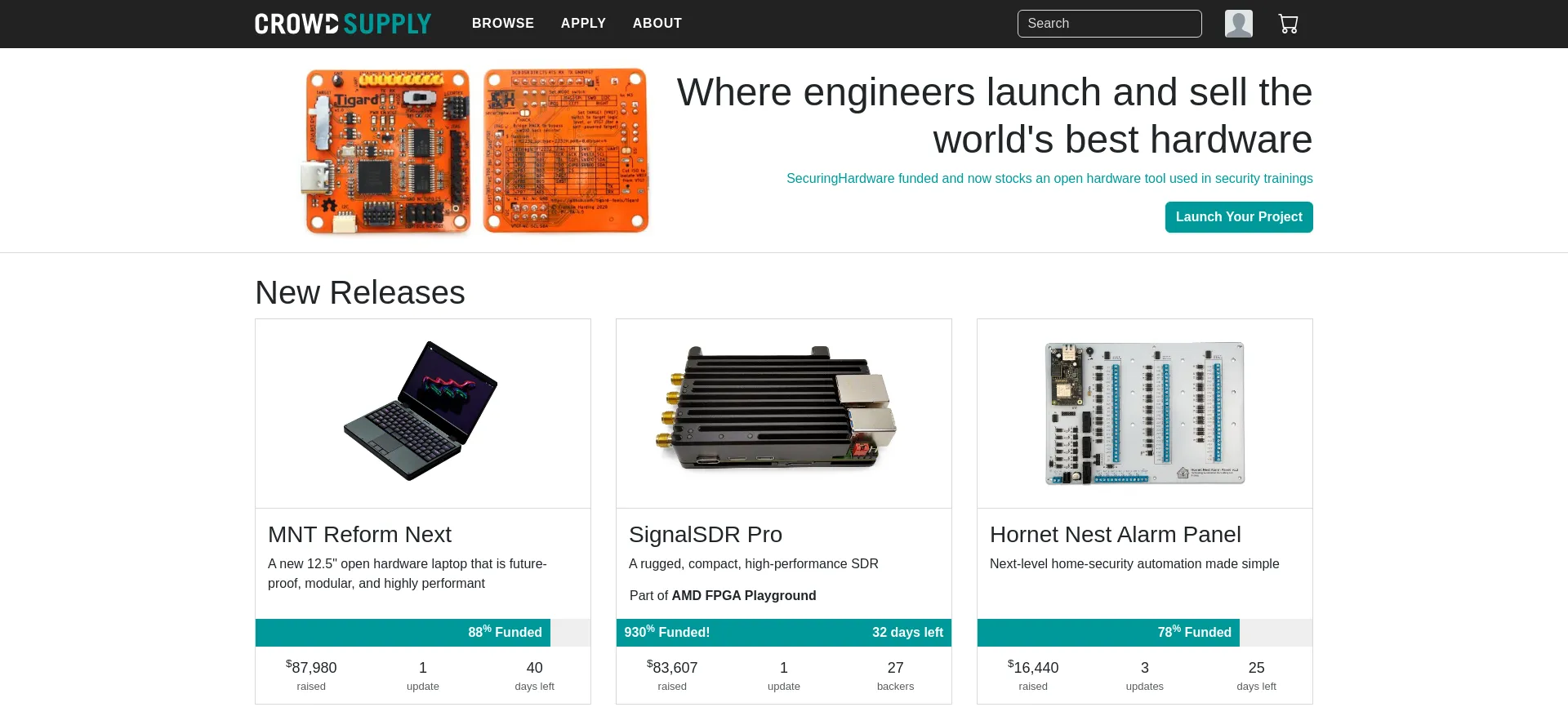Click the Hornet Nest Alarm Panel title

1115,535
